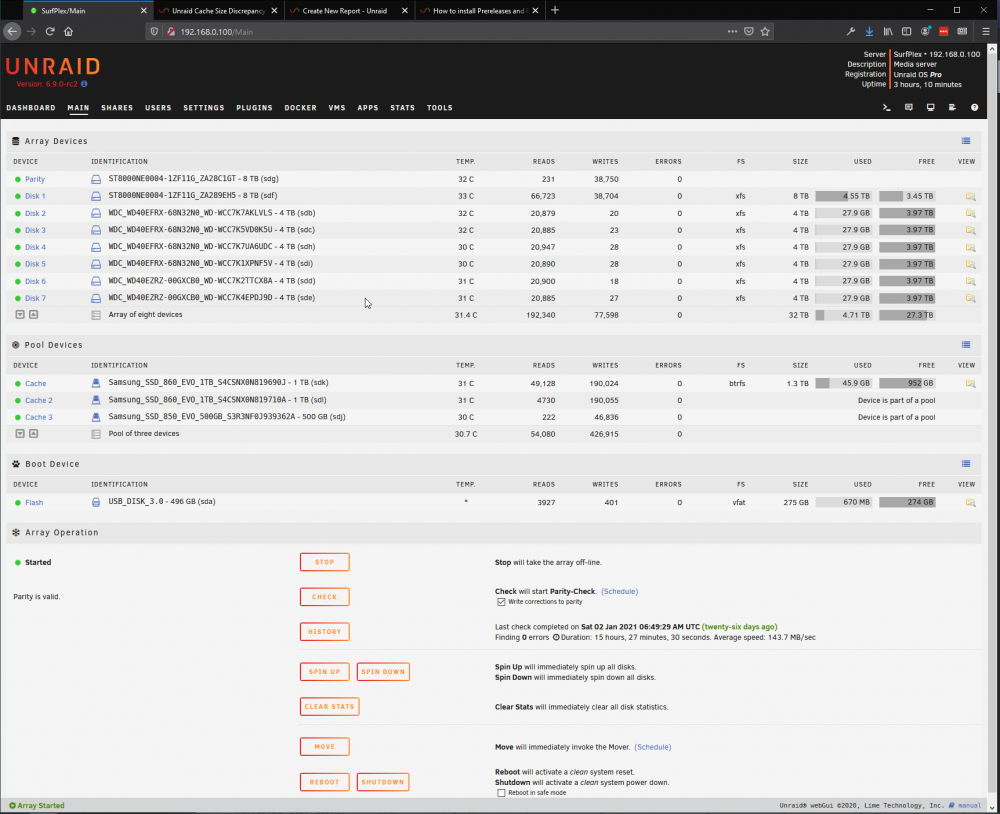Click the CHECK parity button
This screenshot has width=1000, height=814.
325,597
